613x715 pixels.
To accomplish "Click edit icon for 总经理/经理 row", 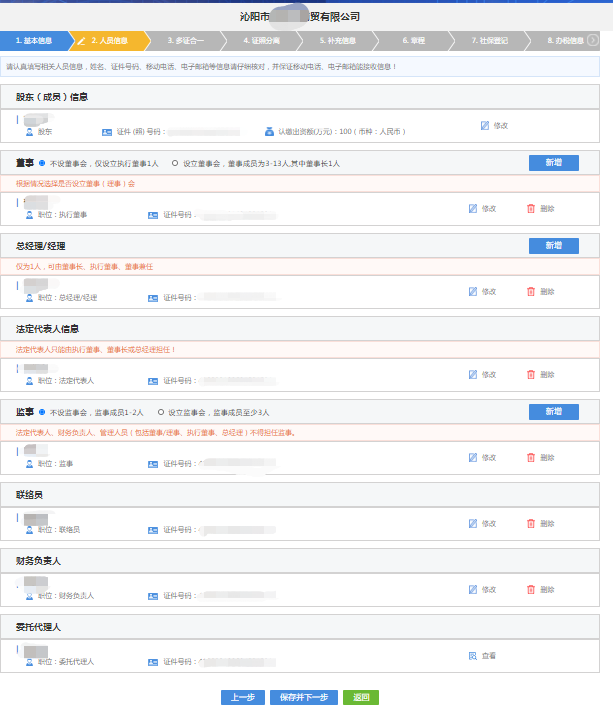I will pos(473,291).
